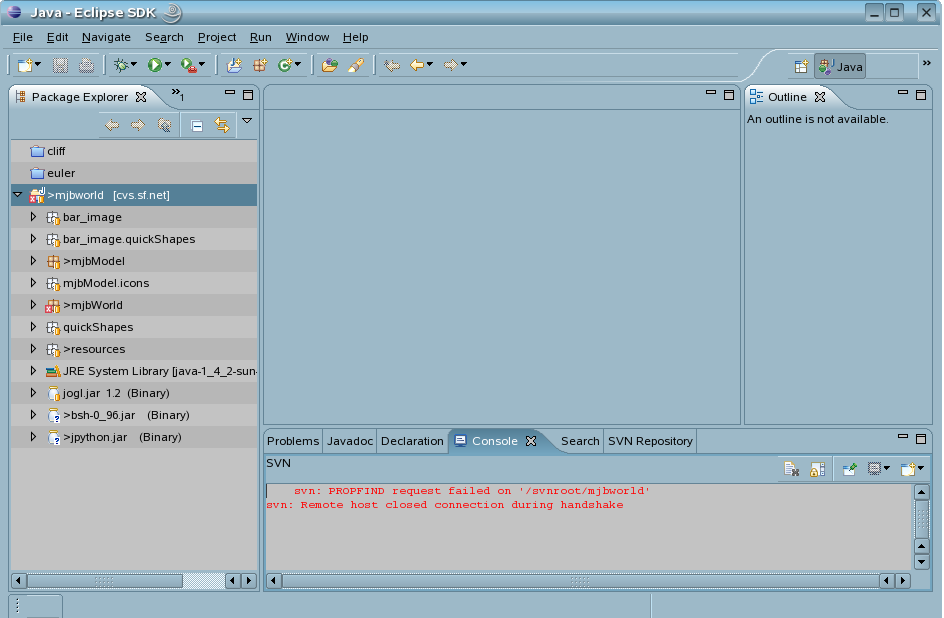The height and width of the screenshot is (618, 944).
Task: Click the Open Type toolbar icon
Action: coord(329,65)
